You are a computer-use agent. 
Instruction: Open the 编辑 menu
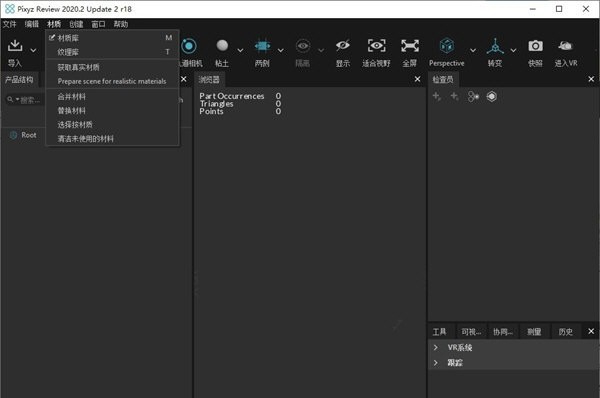pos(32,24)
